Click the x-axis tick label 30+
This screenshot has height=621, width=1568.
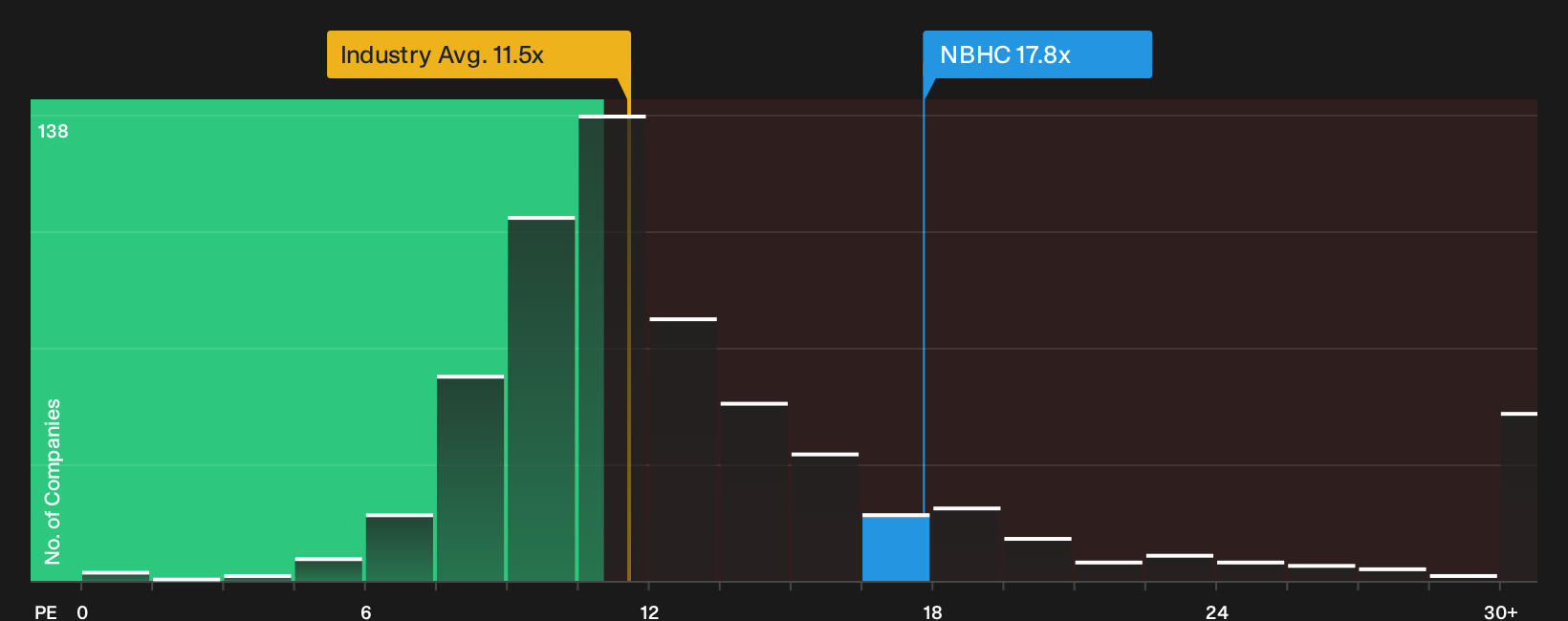click(1500, 612)
